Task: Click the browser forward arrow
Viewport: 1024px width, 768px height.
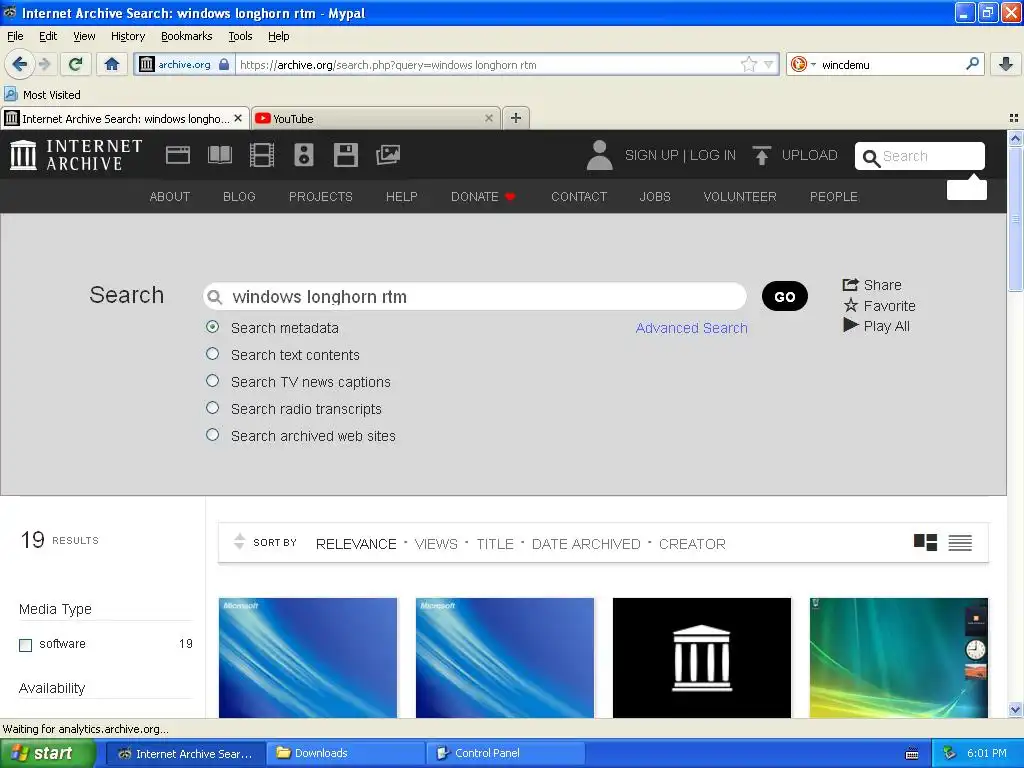Action: tap(44, 64)
